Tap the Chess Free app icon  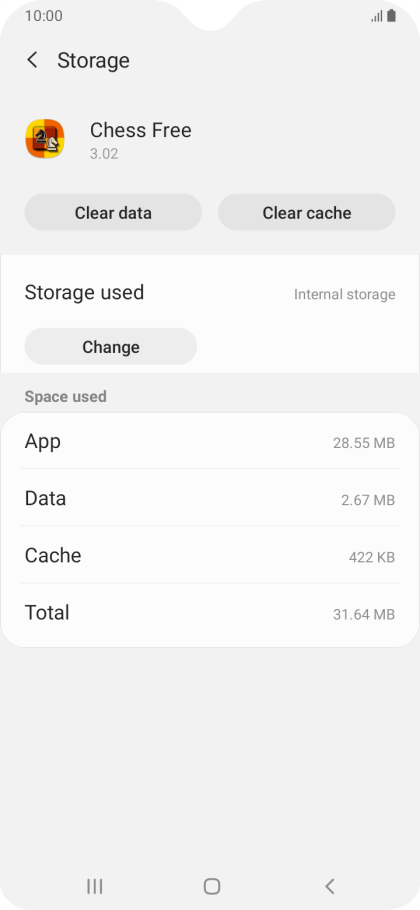click(45, 139)
